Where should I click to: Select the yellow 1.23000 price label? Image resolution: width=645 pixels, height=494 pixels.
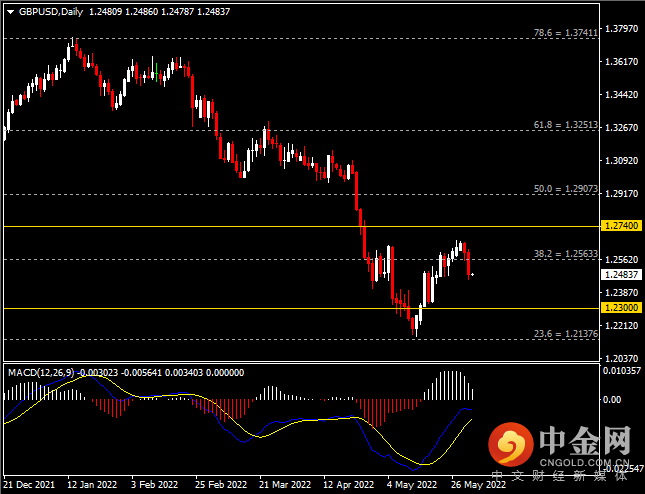point(622,308)
